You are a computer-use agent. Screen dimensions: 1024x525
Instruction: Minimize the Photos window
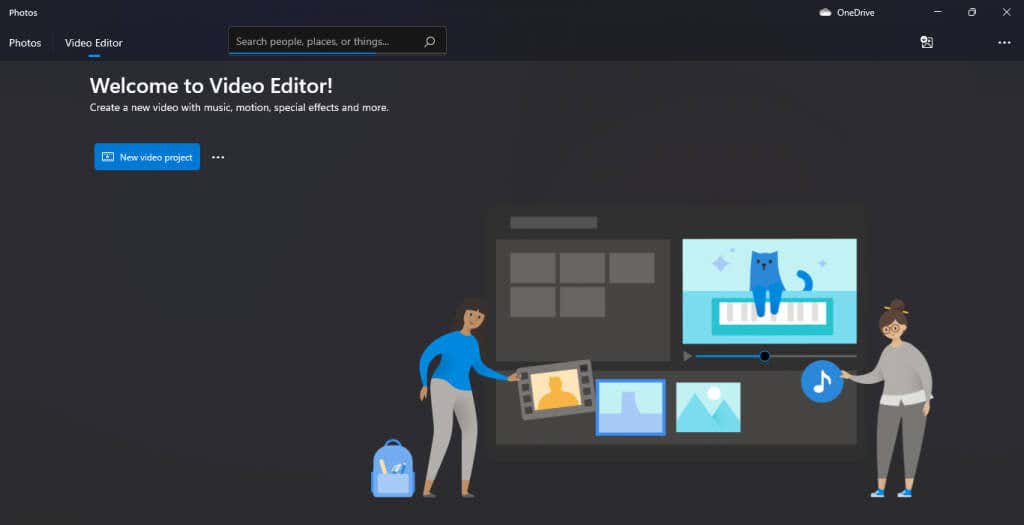[x=938, y=12]
